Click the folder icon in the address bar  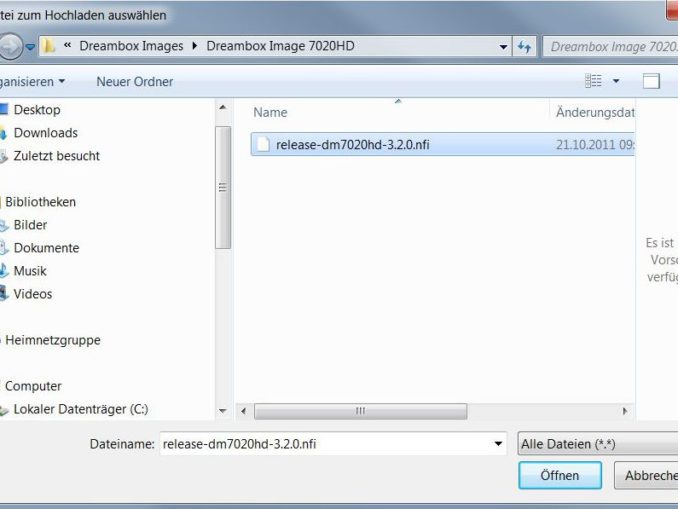(x=49, y=46)
